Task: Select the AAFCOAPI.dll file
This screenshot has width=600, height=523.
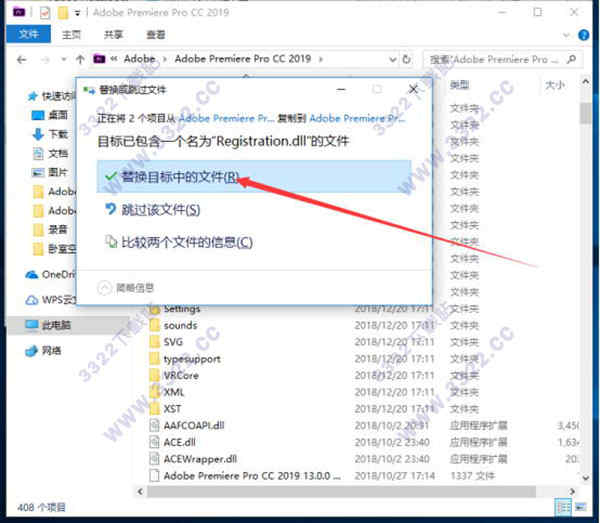Action: 194,425
